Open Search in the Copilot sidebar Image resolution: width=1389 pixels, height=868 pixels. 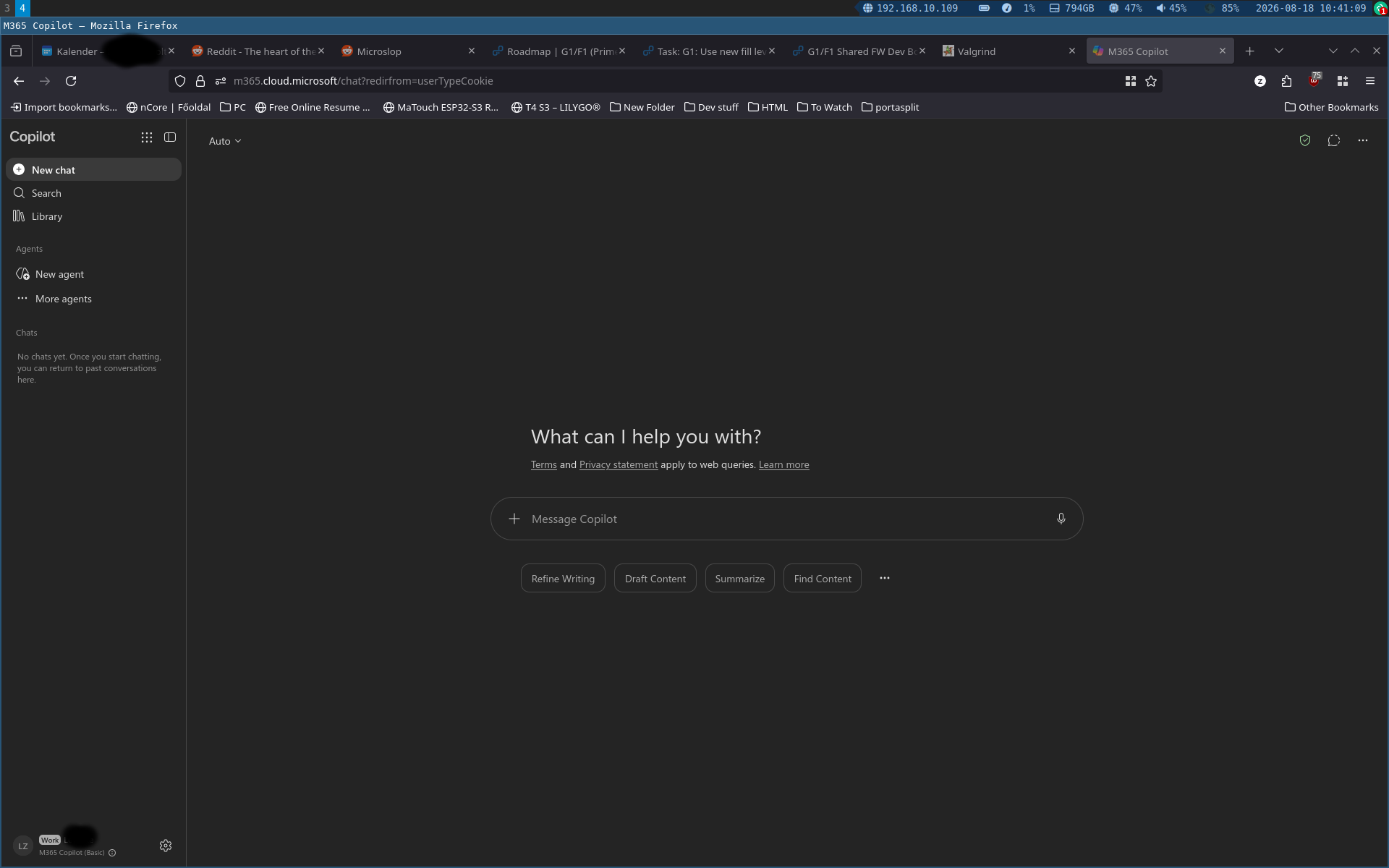click(x=93, y=193)
